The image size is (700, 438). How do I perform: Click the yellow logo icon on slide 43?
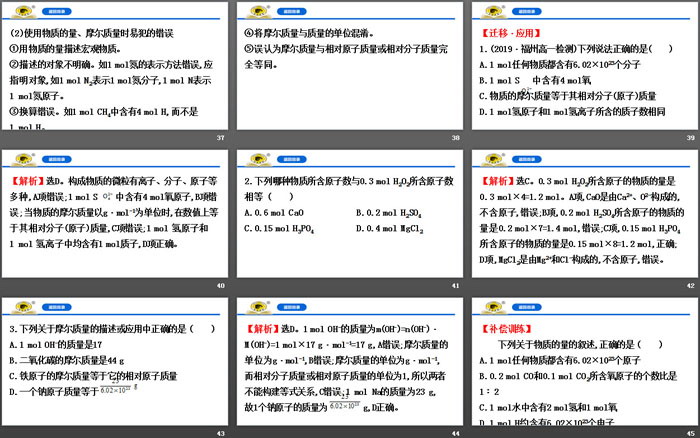coord(24,307)
